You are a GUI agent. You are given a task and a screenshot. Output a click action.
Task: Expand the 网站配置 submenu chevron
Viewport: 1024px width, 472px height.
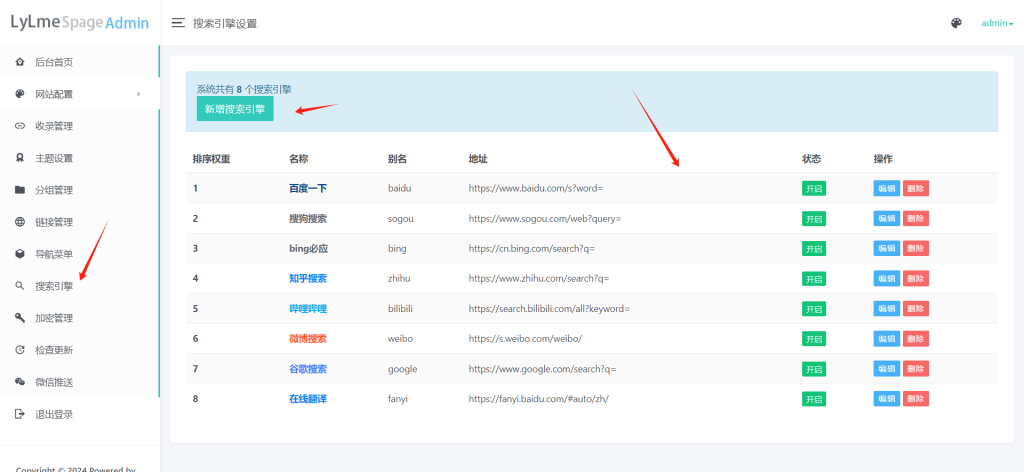pos(138,94)
